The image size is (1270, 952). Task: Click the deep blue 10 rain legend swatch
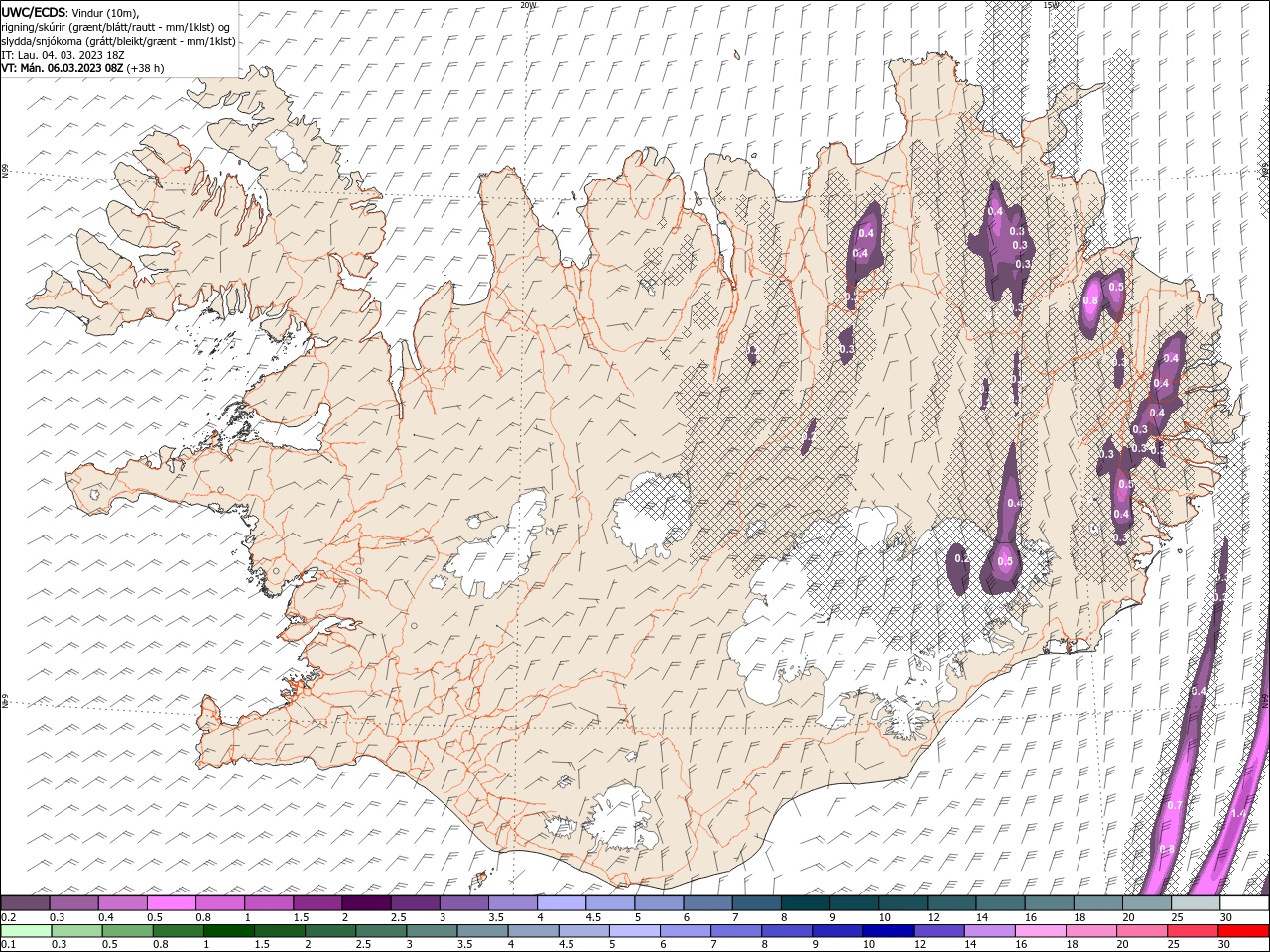(888, 931)
